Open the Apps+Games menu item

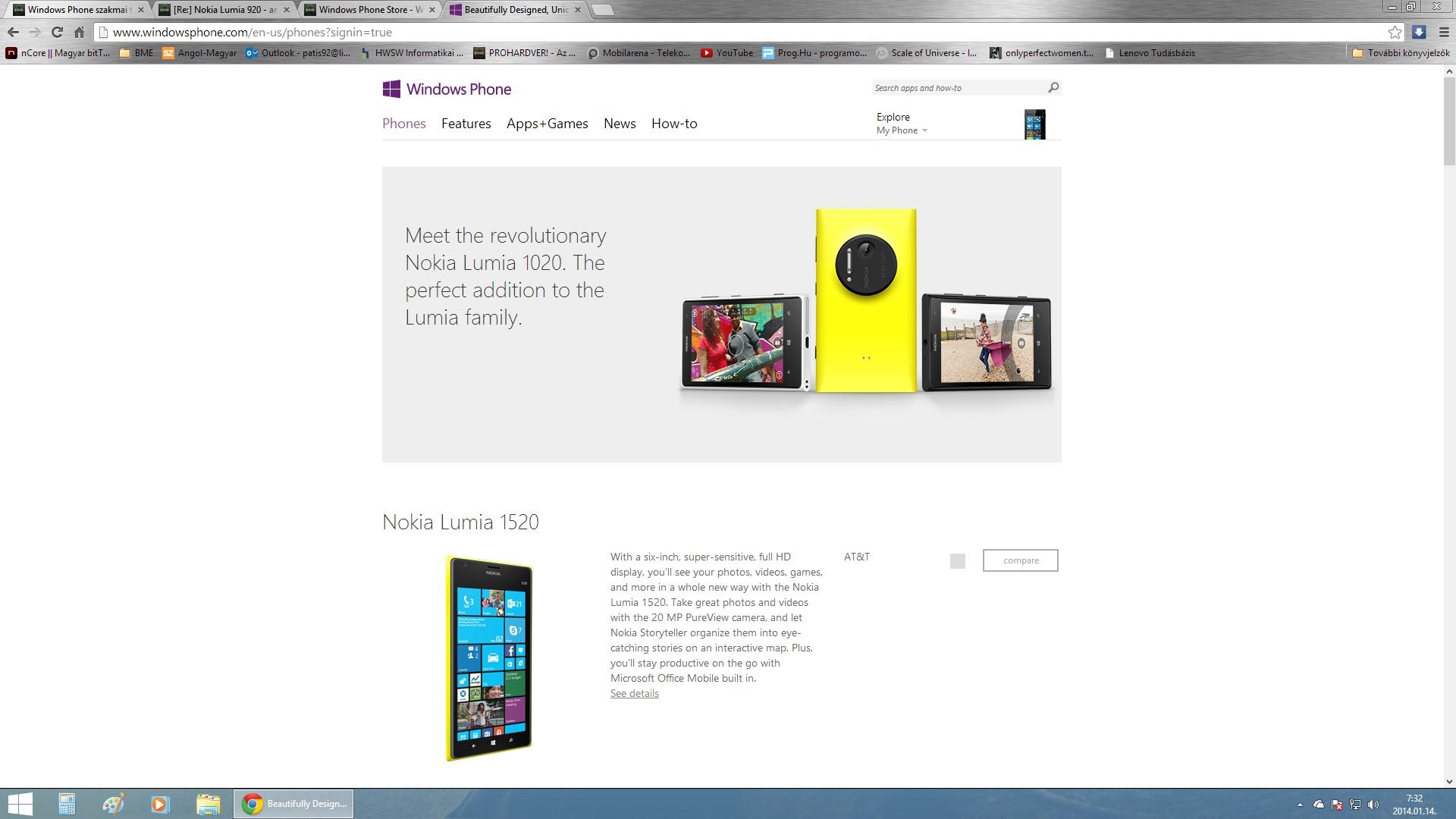click(547, 124)
